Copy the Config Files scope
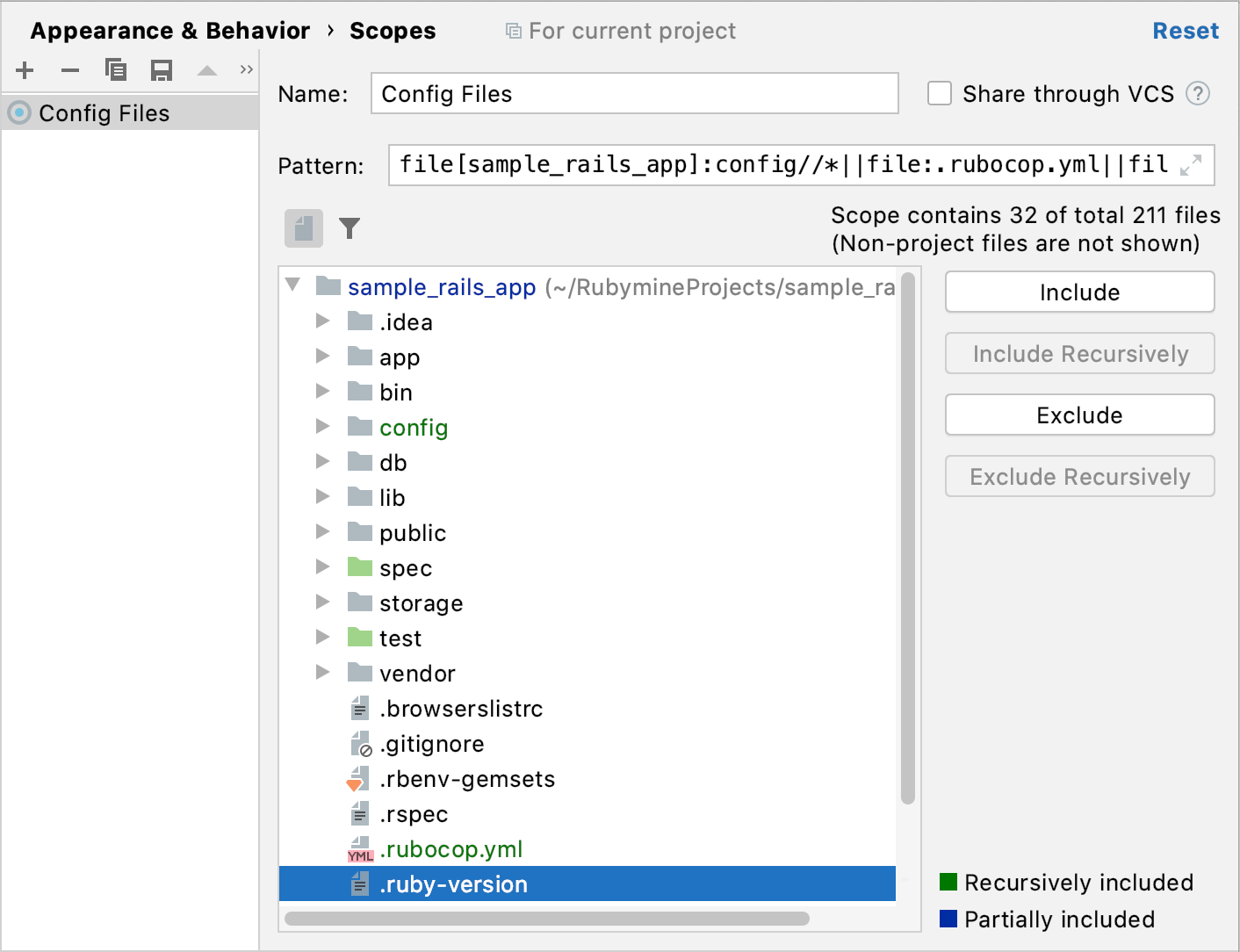 [x=116, y=70]
